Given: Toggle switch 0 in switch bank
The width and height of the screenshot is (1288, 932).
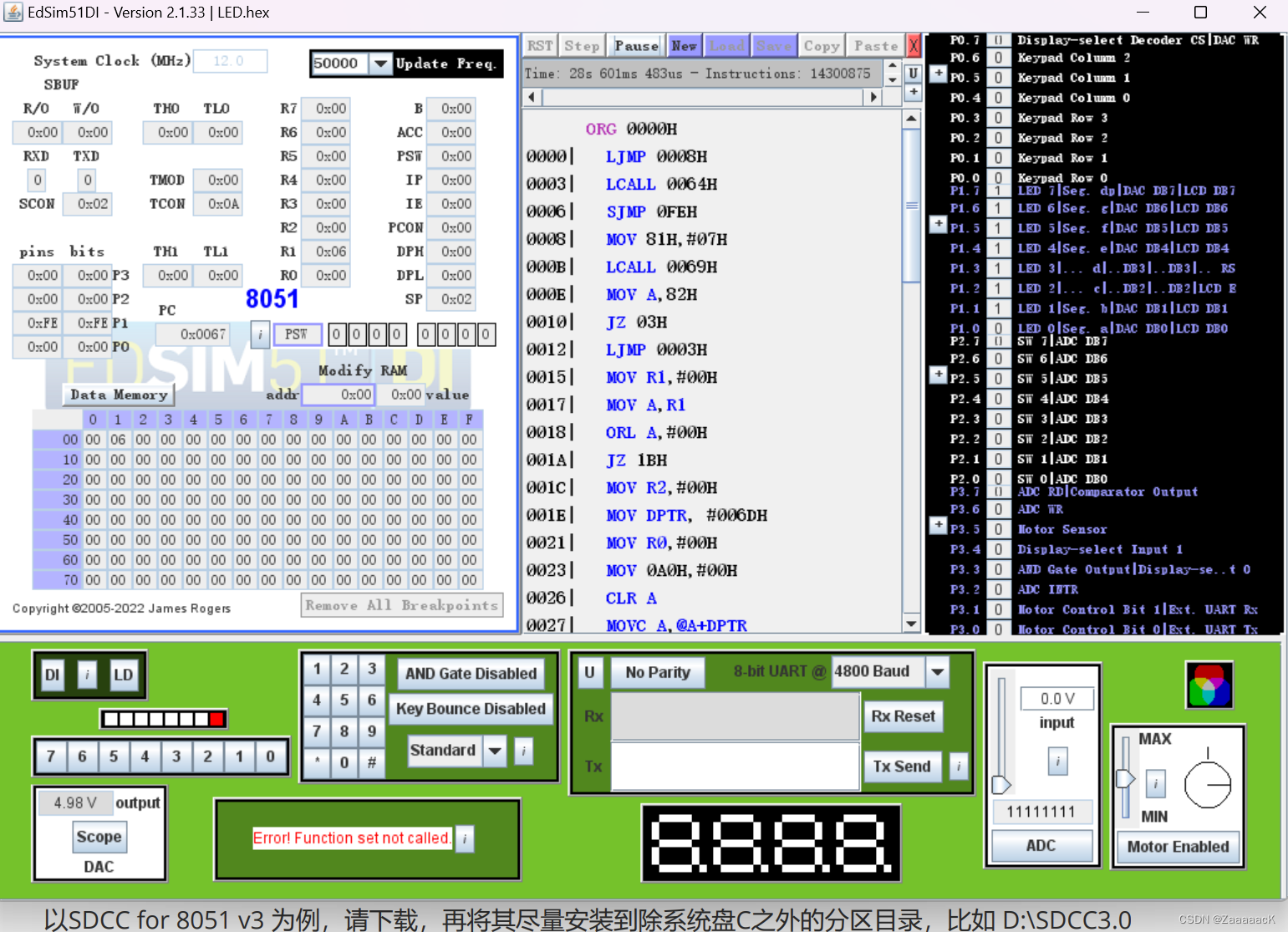Looking at the screenshot, I should 270,756.
